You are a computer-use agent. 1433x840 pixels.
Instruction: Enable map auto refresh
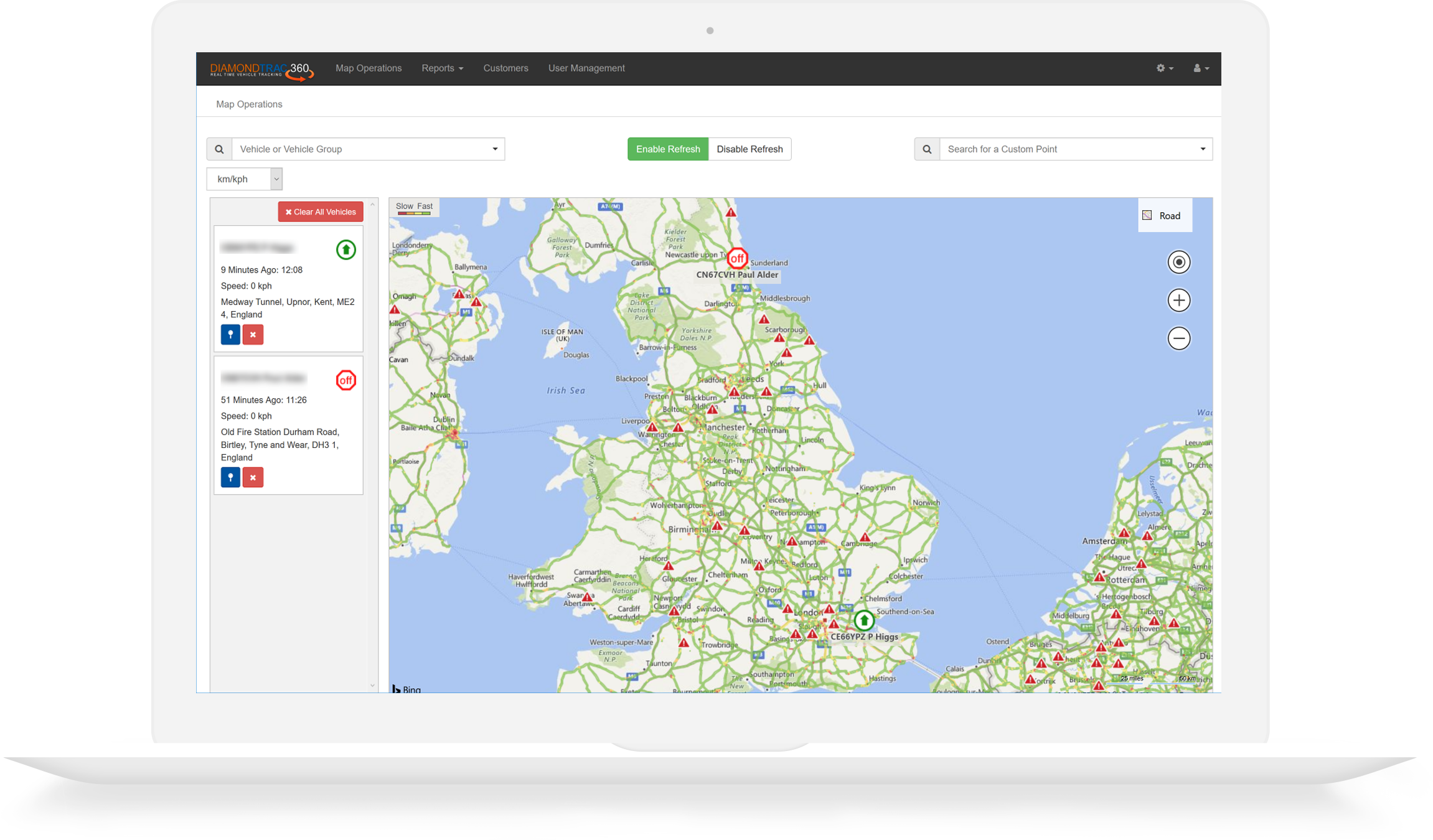[668, 149]
